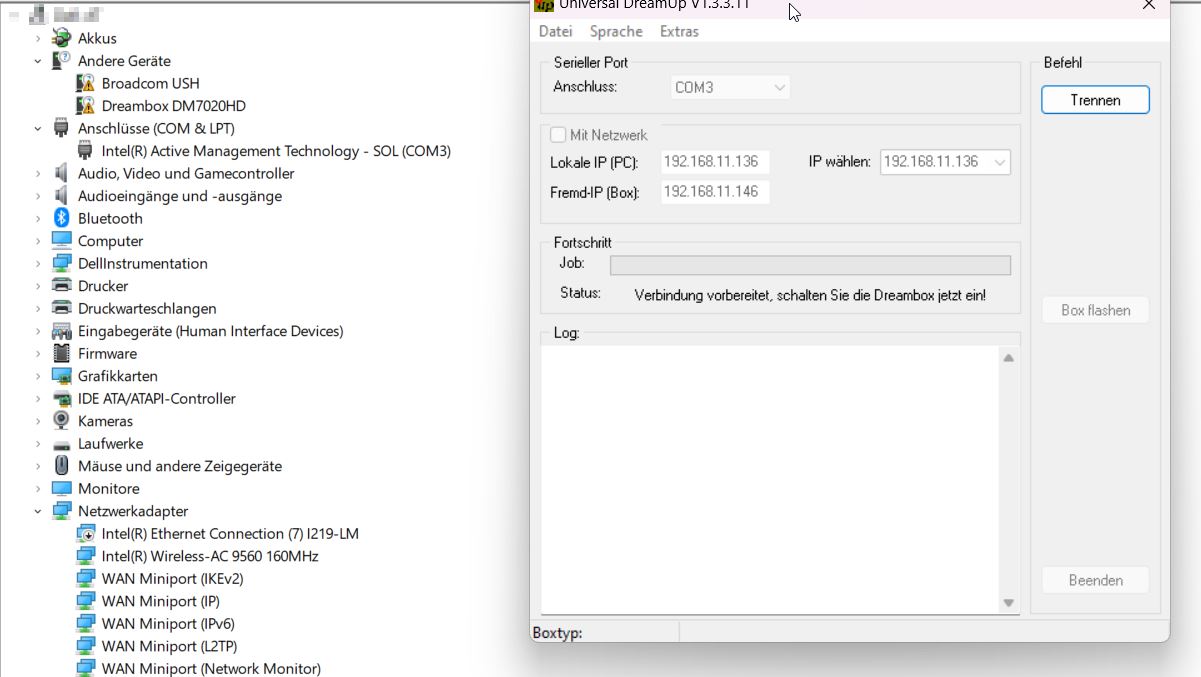1201x677 pixels.
Task: Click the Firmware category icon
Action: pos(61,353)
